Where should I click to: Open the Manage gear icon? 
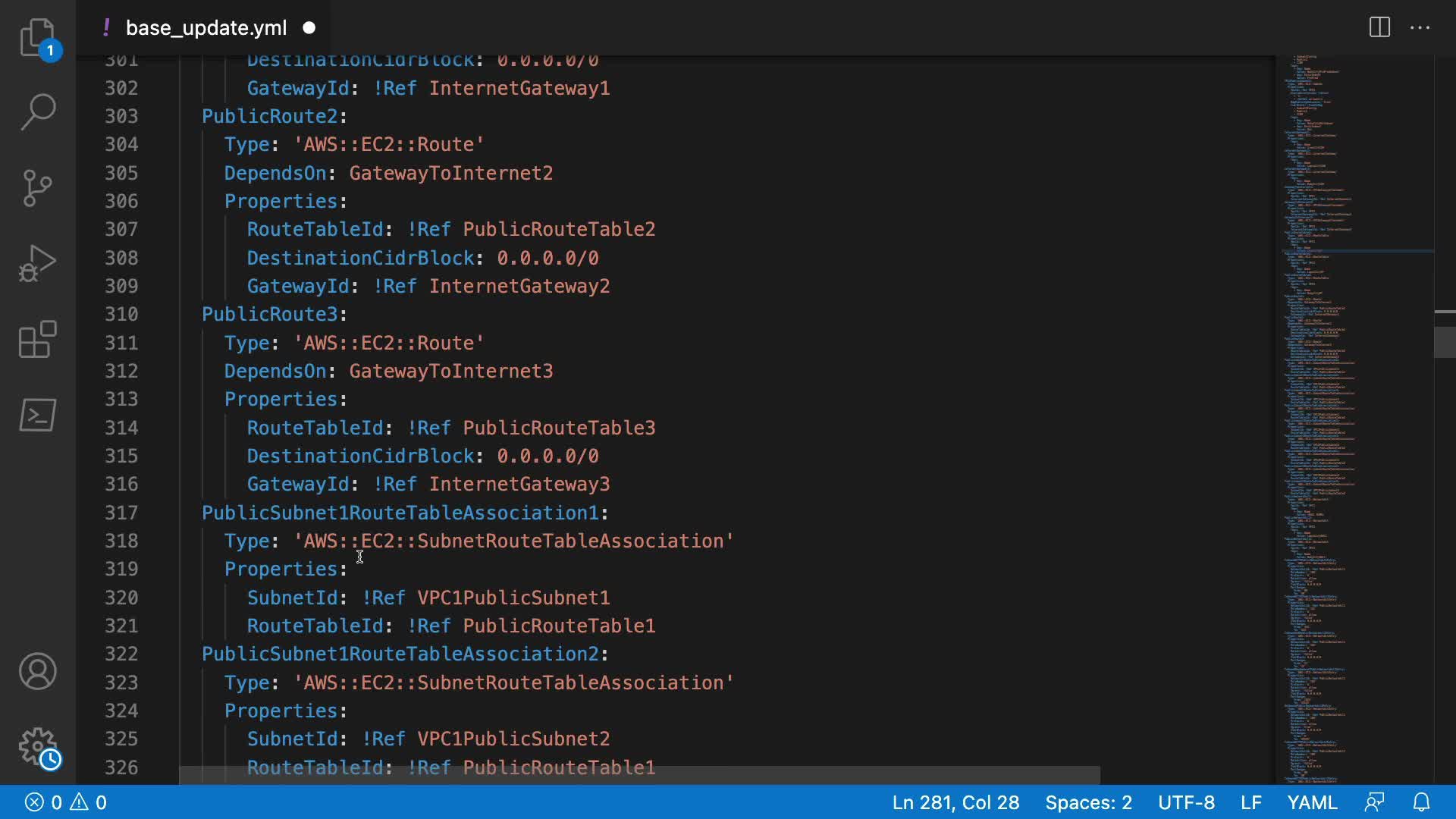37,747
